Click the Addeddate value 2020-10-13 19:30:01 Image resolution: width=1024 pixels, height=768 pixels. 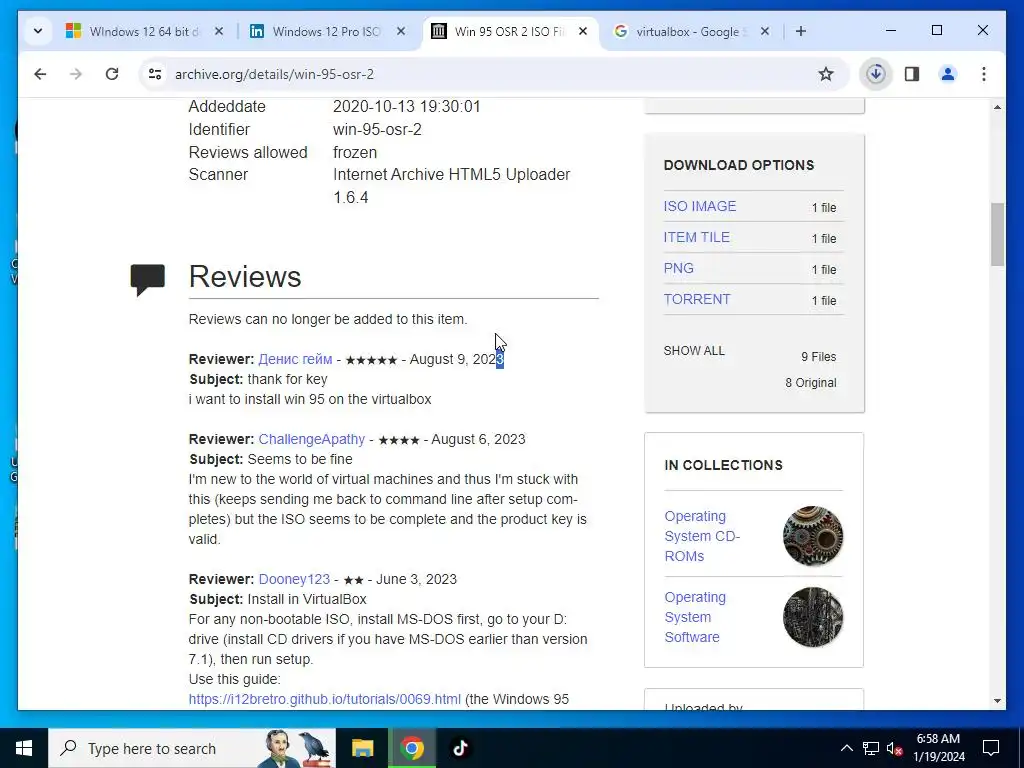(x=406, y=106)
